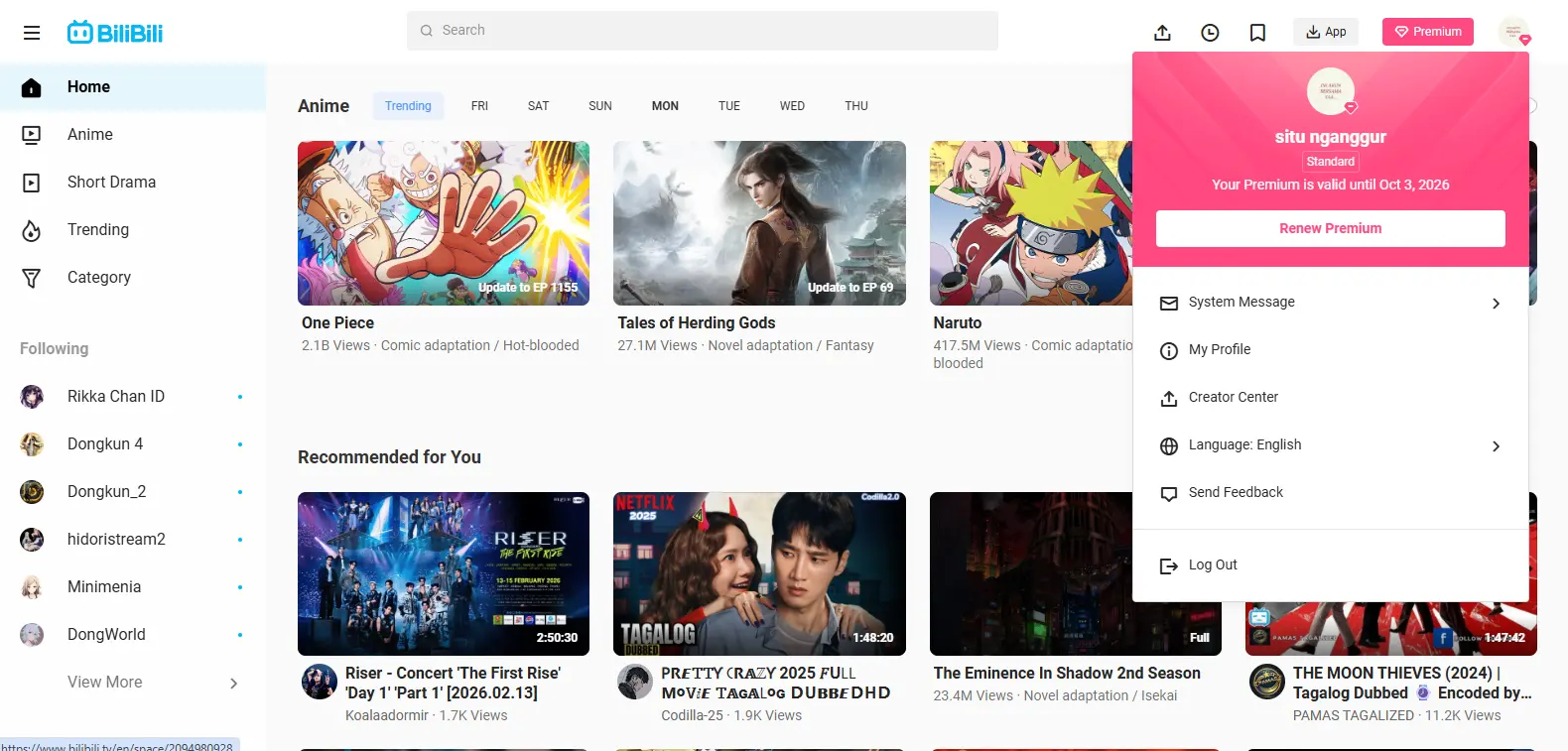Open the Riser concert video thumbnail
The image size is (1568, 751).
tap(444, 573)
